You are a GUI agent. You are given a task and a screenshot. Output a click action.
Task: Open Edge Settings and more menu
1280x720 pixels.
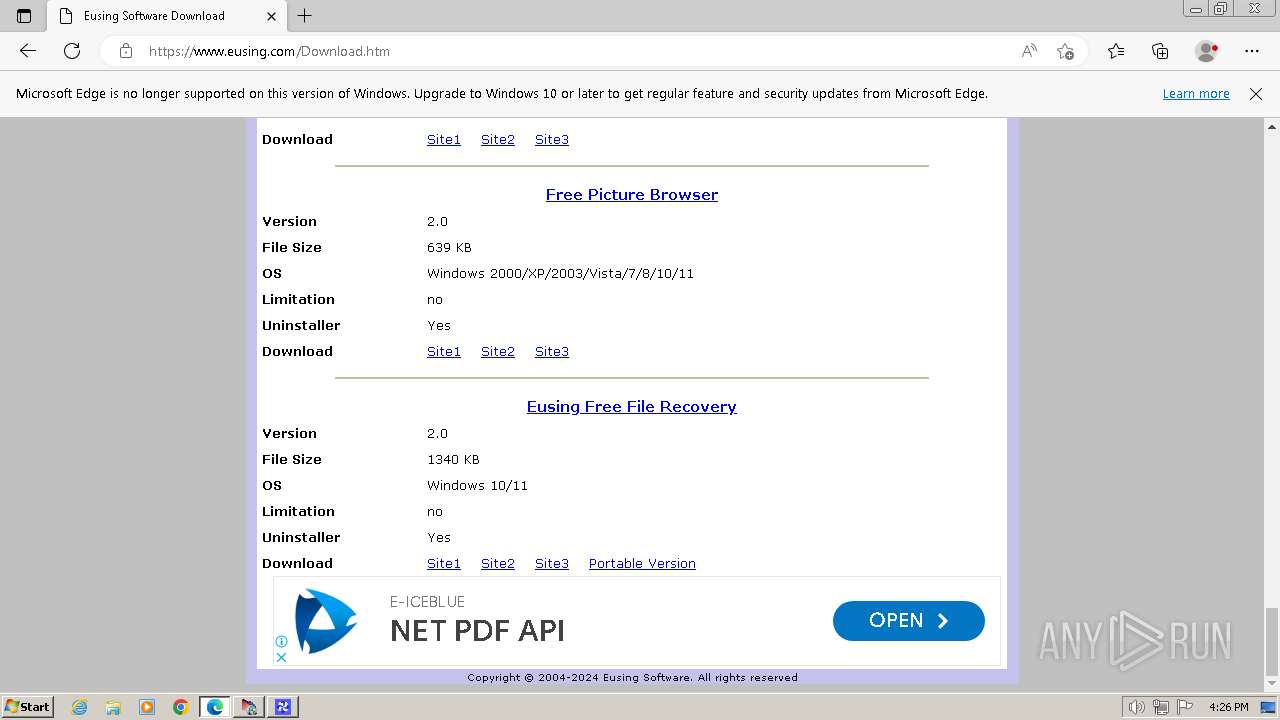click(x=1252, y=51)
